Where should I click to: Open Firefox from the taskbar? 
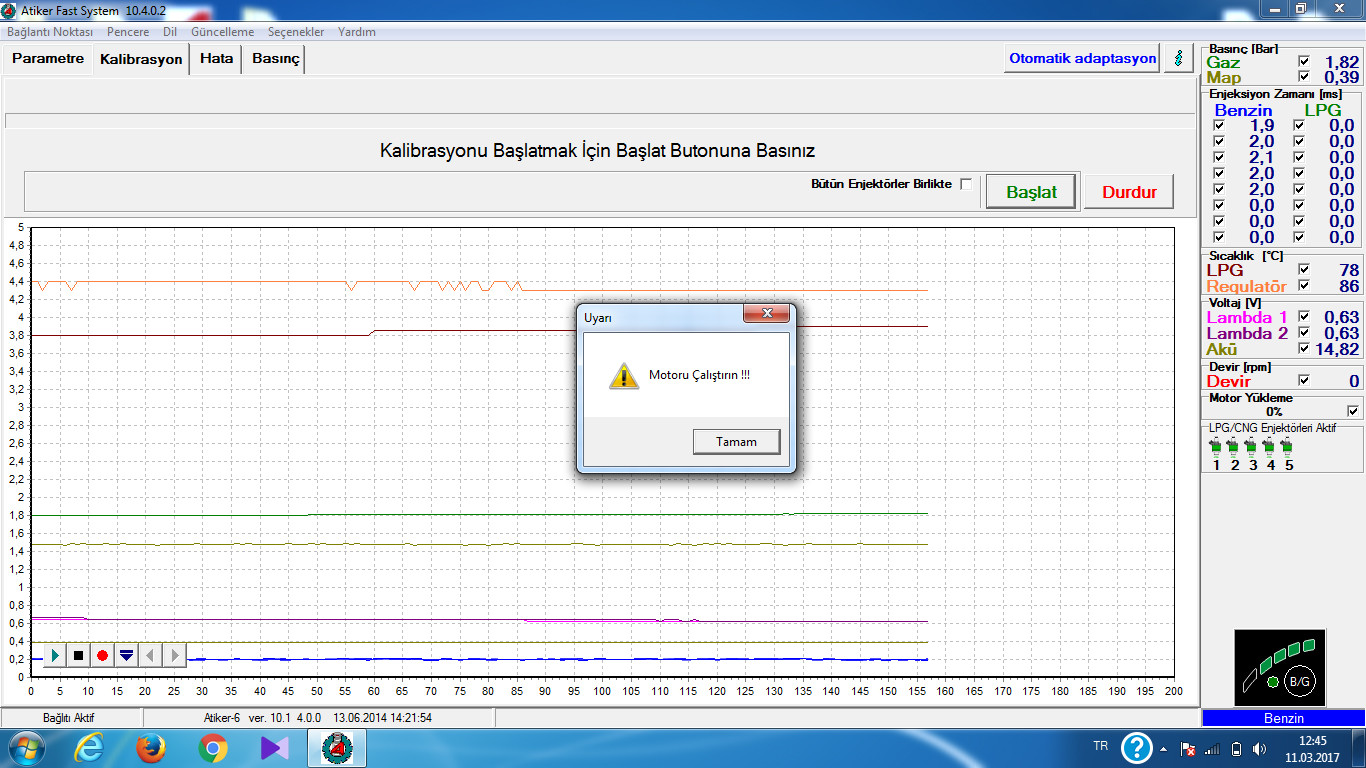151,748
